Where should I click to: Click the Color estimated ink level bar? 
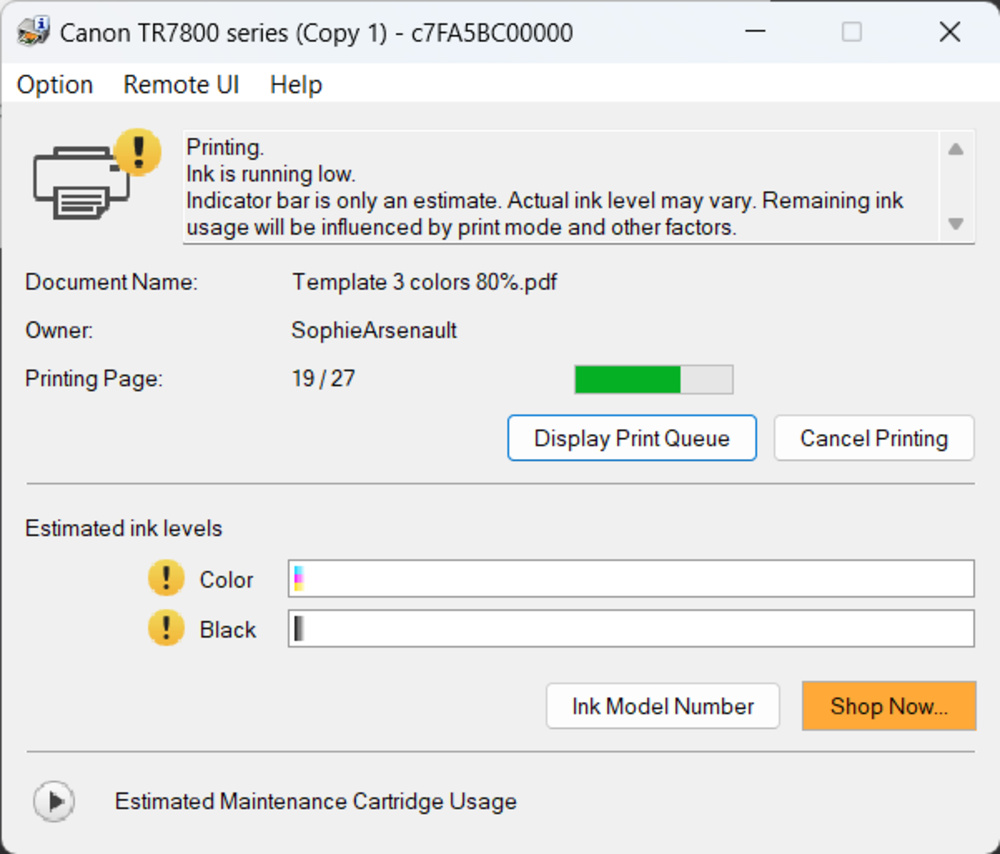(x=630, y=579)
